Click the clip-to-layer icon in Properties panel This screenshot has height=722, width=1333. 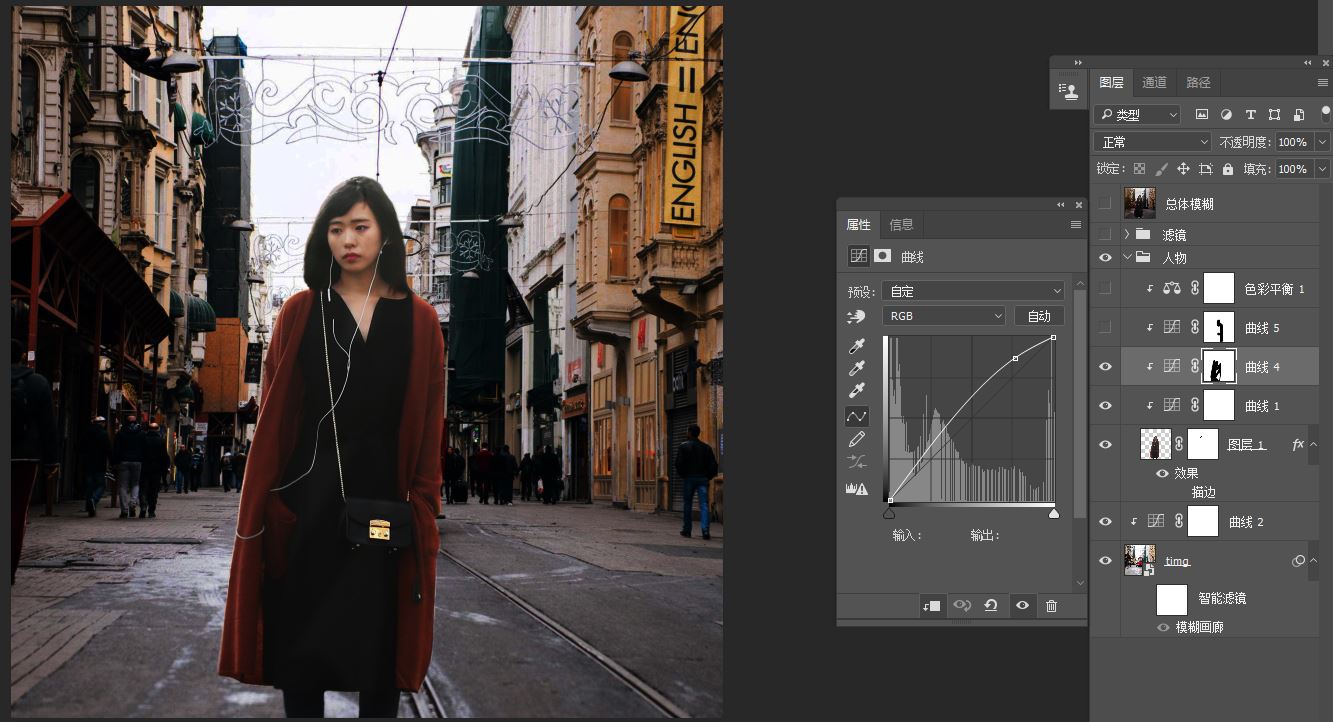[x=931, y=605]
